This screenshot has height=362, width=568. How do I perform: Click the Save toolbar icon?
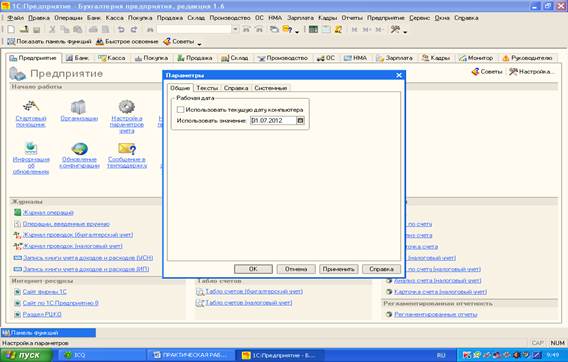click(x=37, y=30)
